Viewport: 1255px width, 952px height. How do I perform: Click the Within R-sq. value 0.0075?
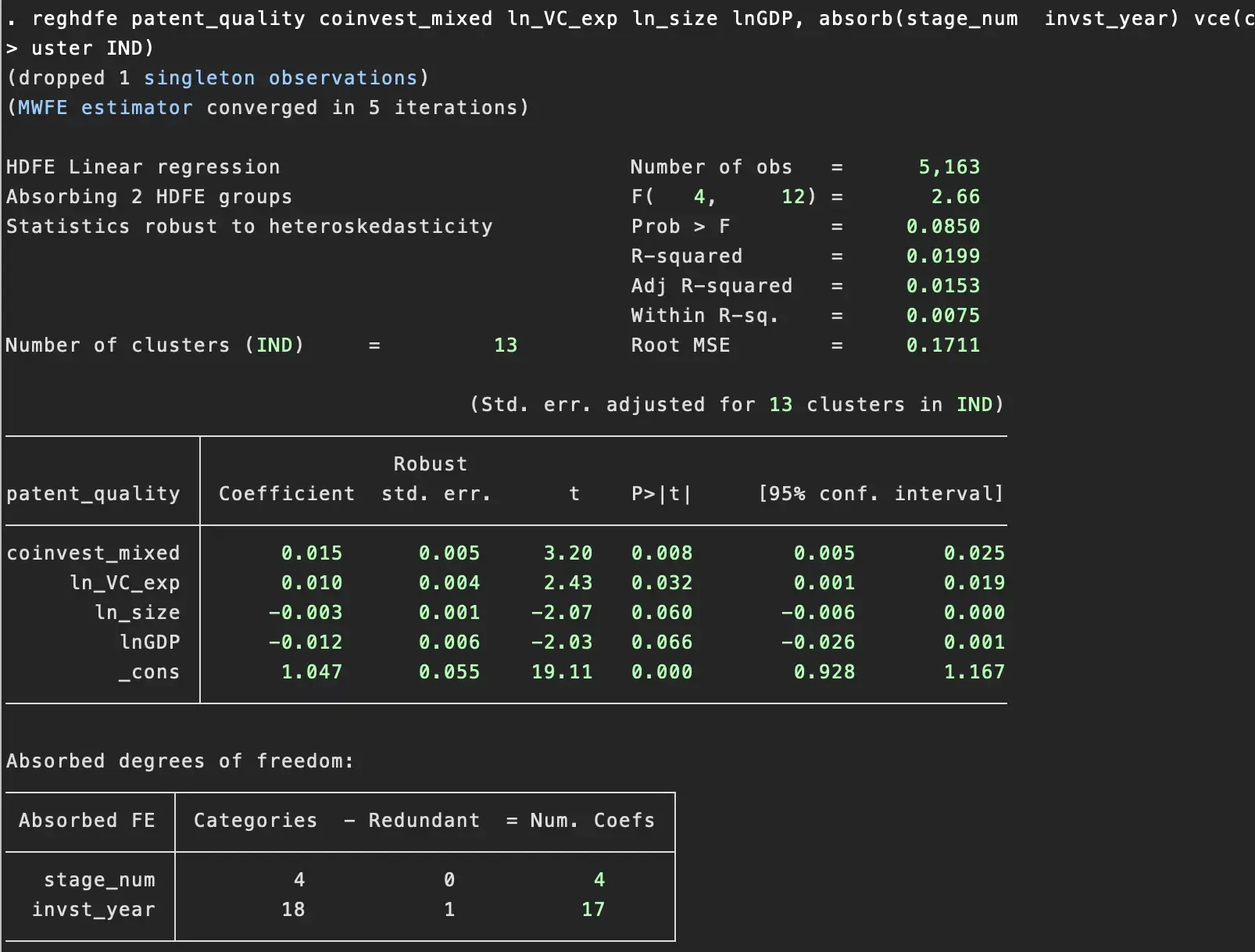(x=942, y=316)
